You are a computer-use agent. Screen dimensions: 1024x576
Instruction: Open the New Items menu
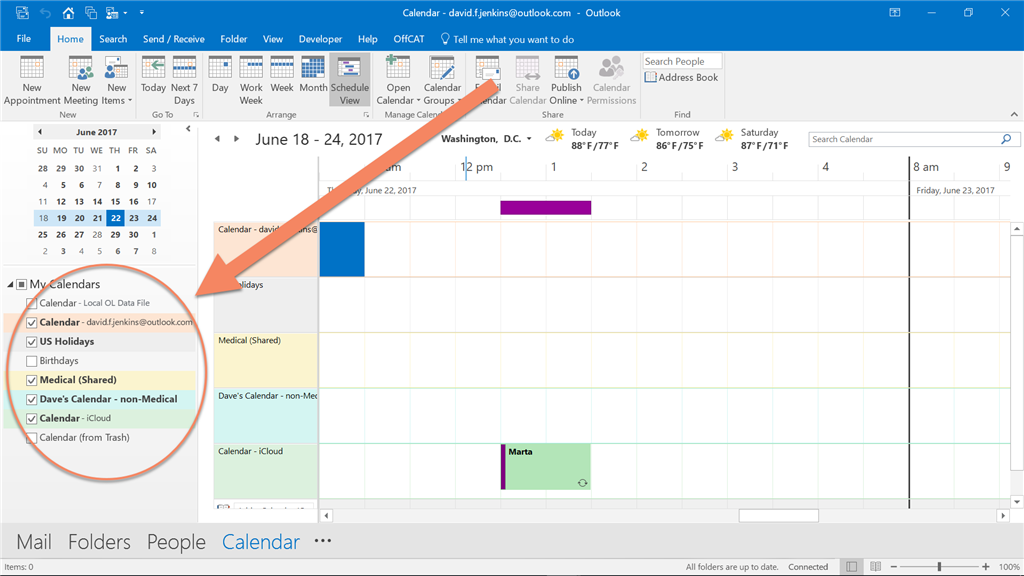(x=116, y=80)
